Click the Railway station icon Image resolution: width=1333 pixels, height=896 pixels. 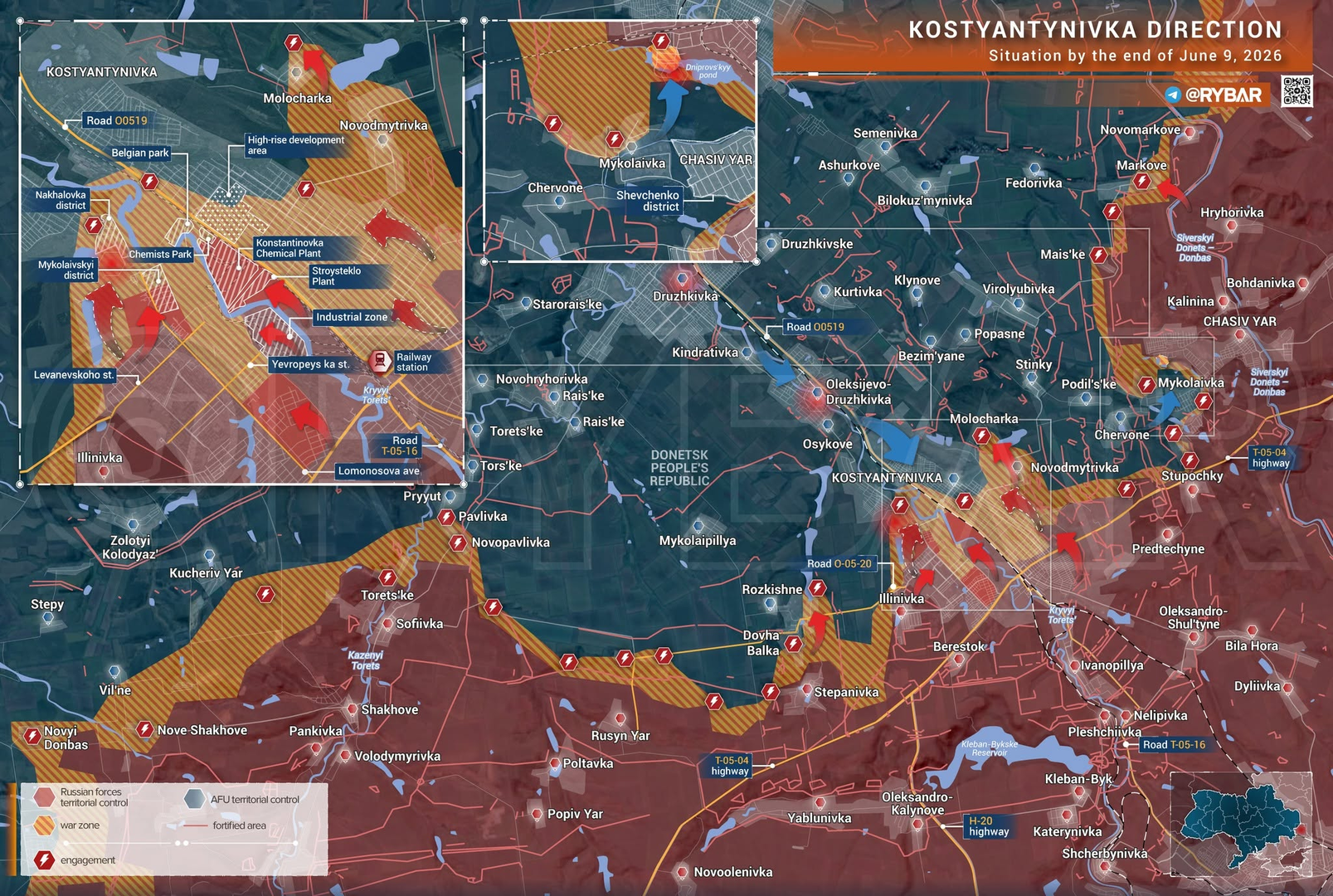380,362
